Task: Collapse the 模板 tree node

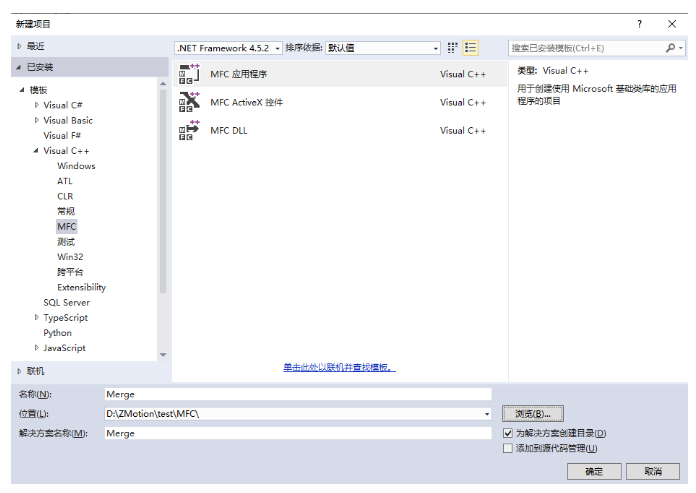Action: click(x=22, y=90)
